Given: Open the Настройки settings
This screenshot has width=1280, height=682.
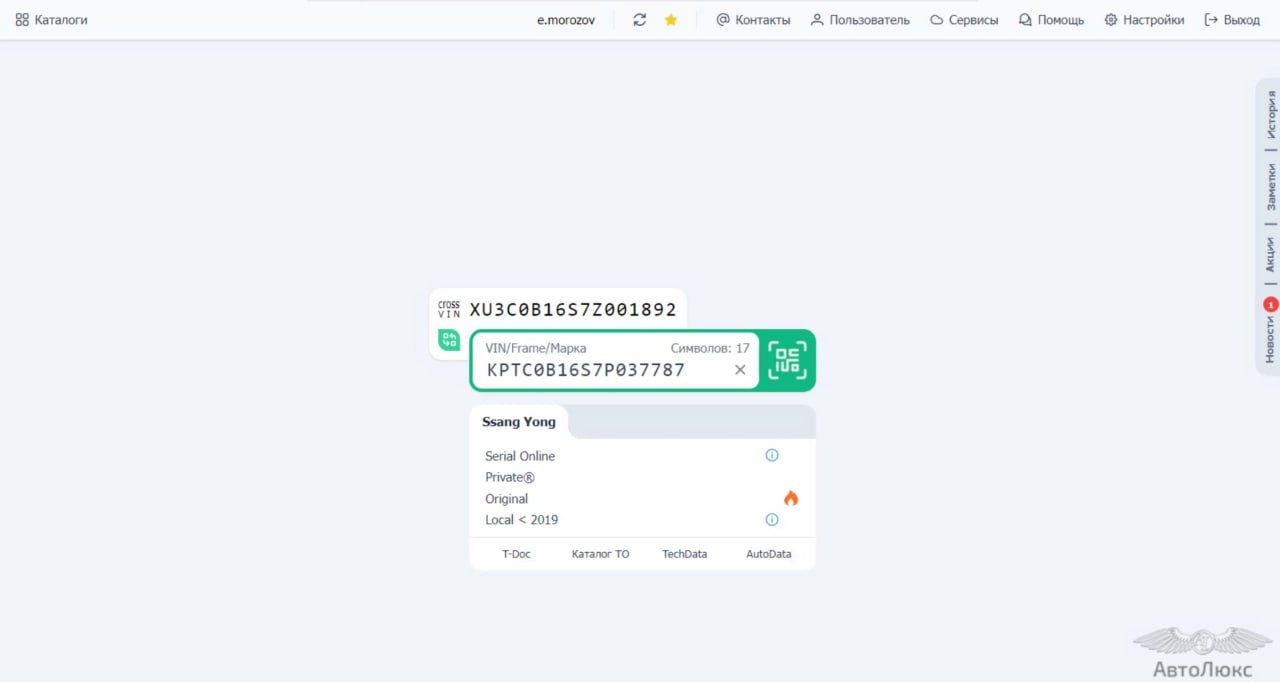Looking at the screenshot, I should [x=1144, y=20].
